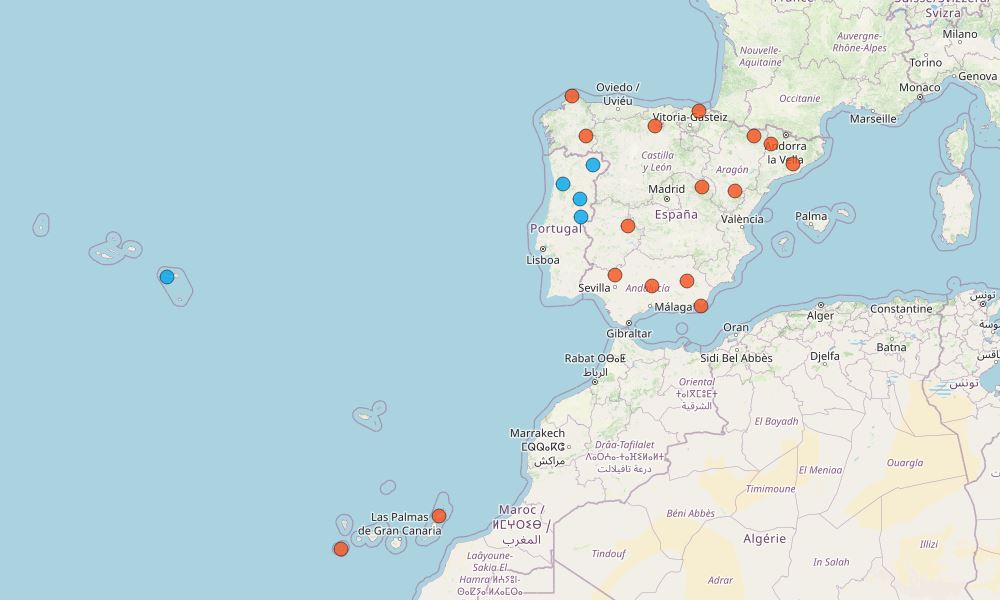Click the orange marker on the Catalonia coast
The image size is (1000, 600).
pos(793,164)
